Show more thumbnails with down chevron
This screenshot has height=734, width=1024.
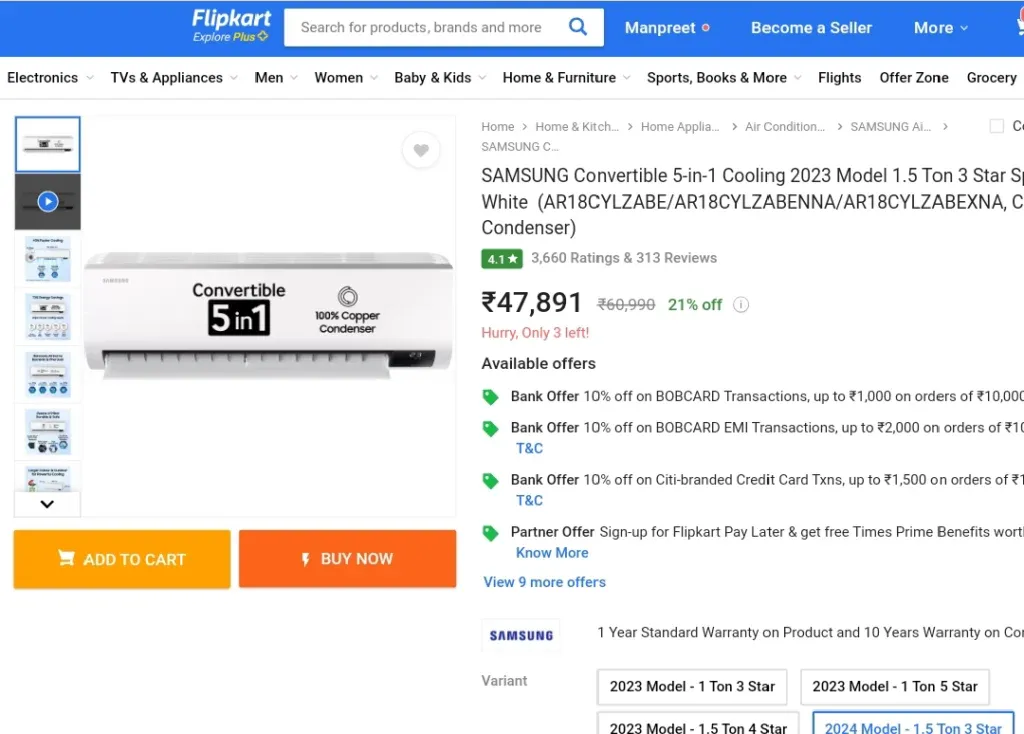click(47, 504)
